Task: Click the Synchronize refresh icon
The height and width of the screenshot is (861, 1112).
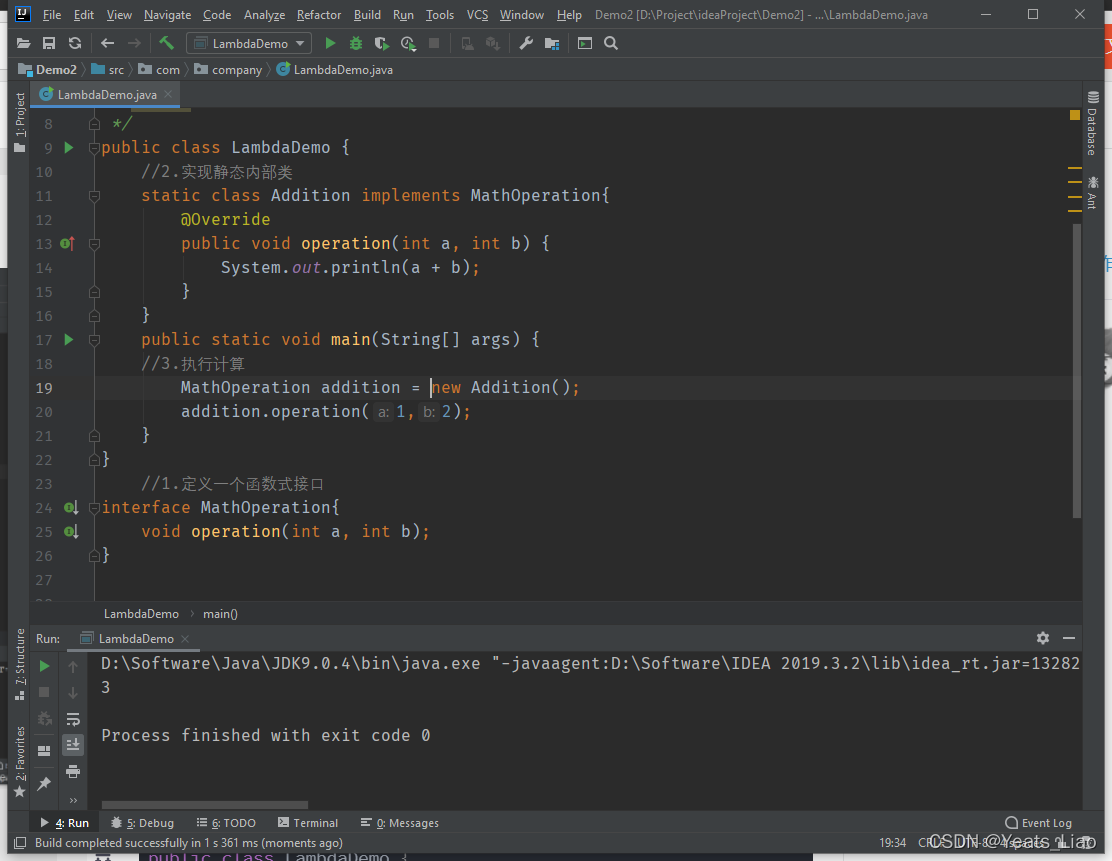Action: [74, 43]
